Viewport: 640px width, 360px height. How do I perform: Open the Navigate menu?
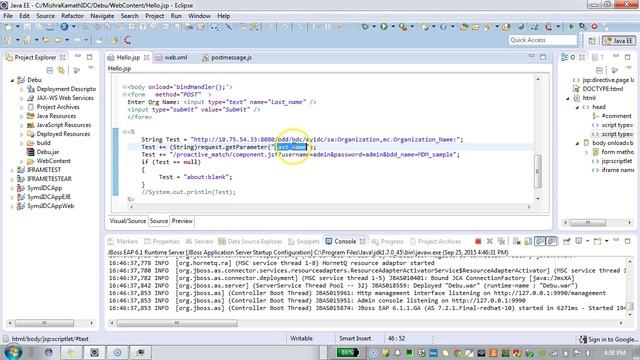point(102,16)
